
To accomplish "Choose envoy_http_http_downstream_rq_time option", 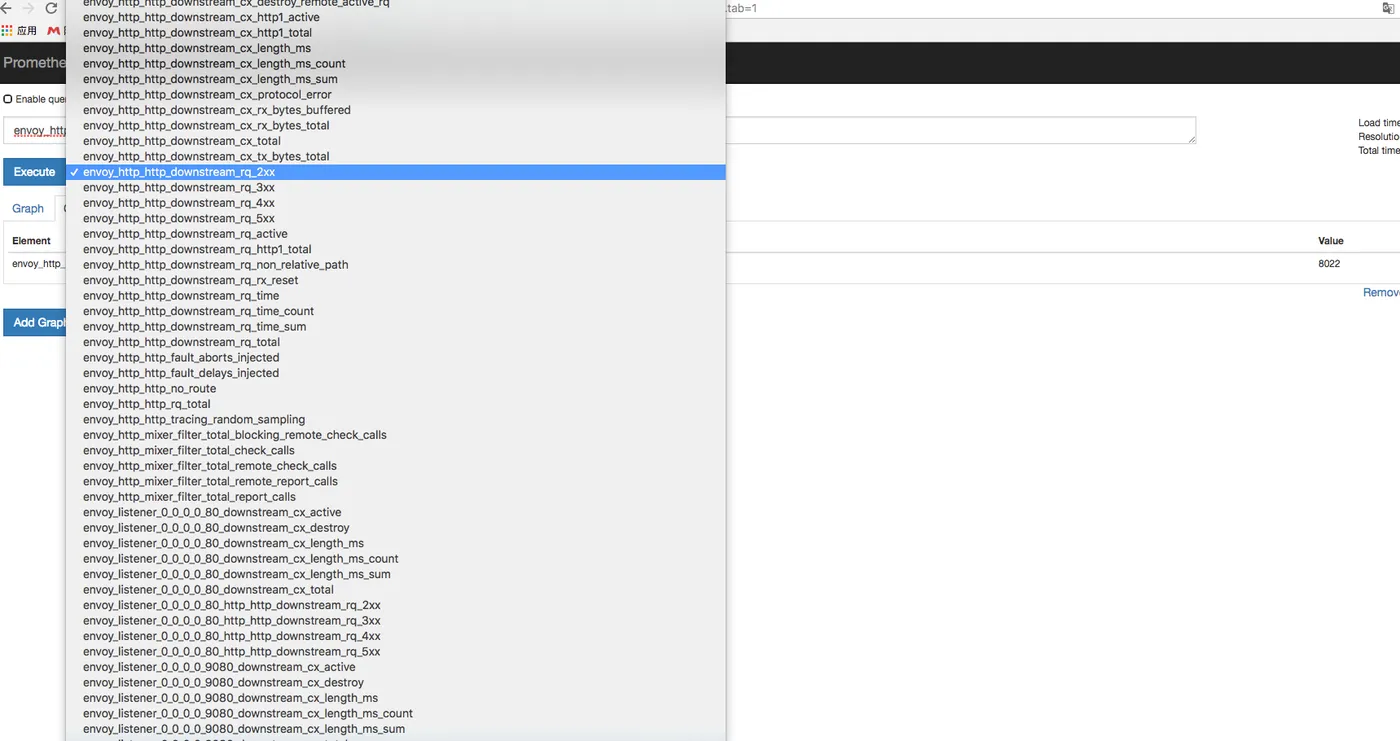I will [396, 296].
